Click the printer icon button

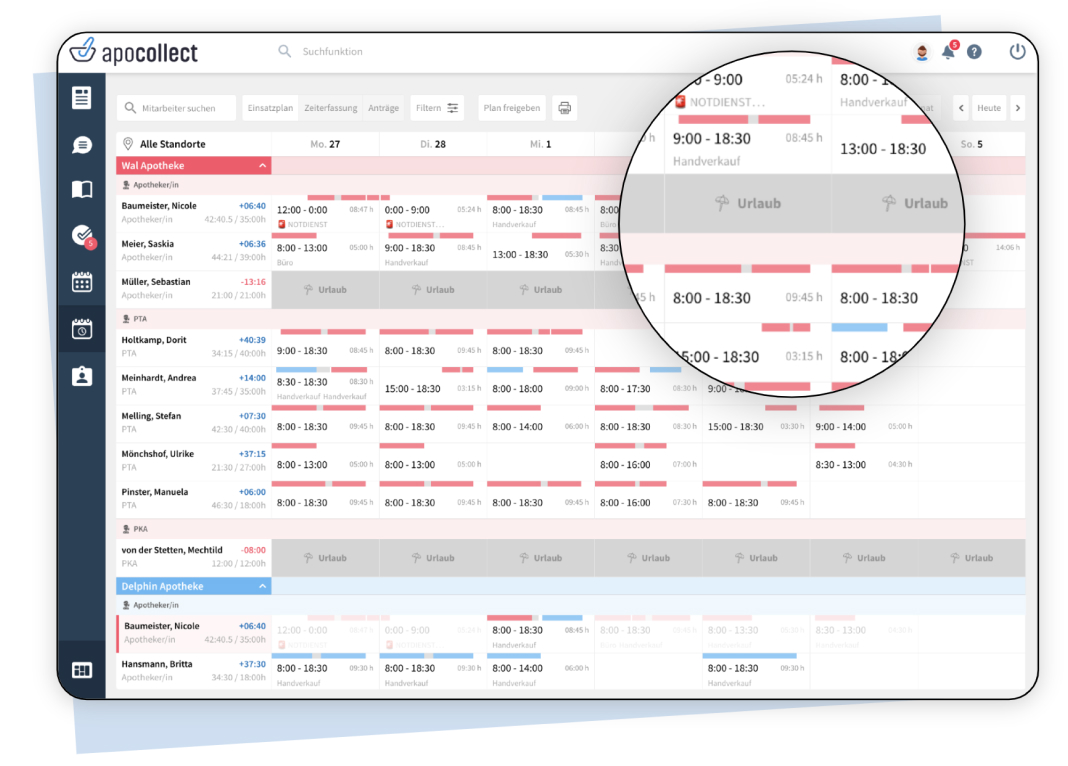coord(565,108)
